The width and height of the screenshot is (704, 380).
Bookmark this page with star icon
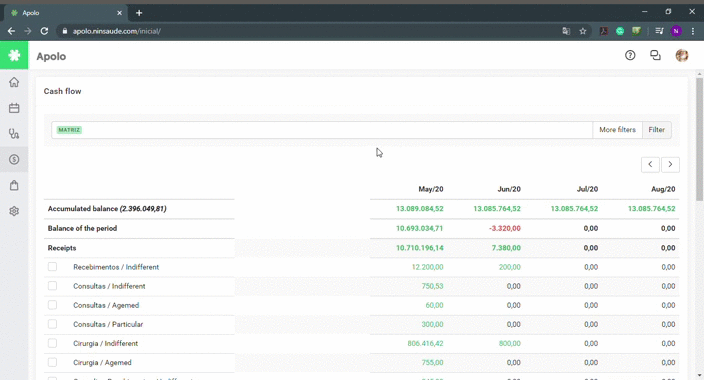tap(583, 31)
